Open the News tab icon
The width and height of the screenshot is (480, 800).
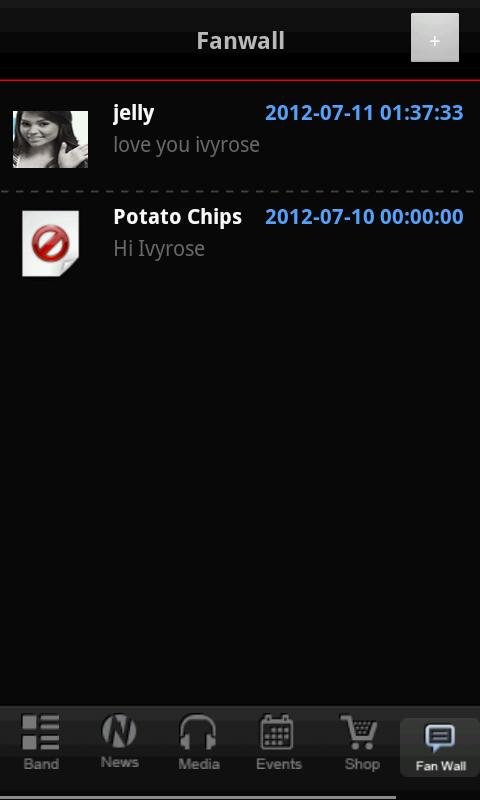[x=119, y=731]
